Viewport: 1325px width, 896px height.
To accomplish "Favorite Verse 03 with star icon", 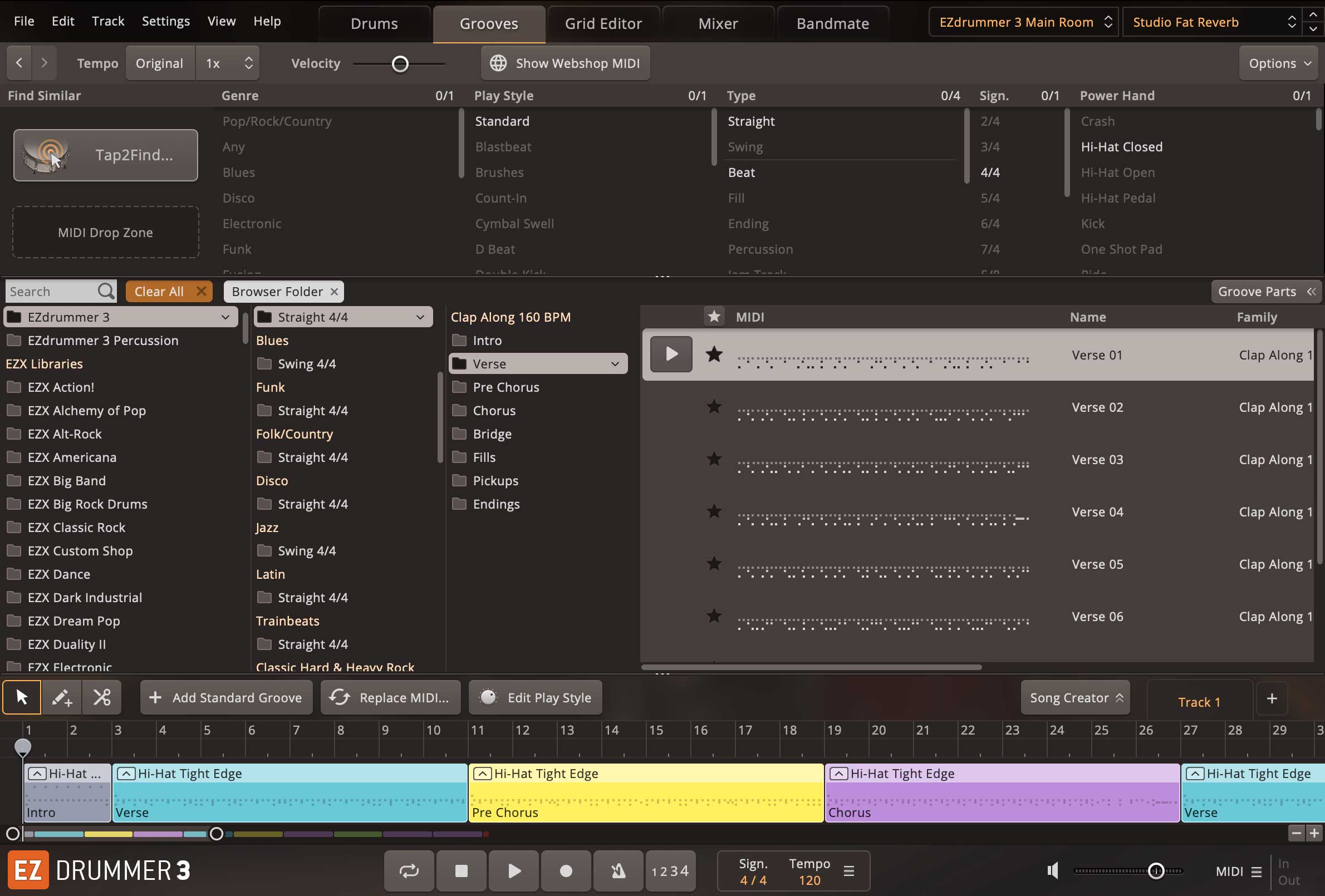I will click(714, 459).
